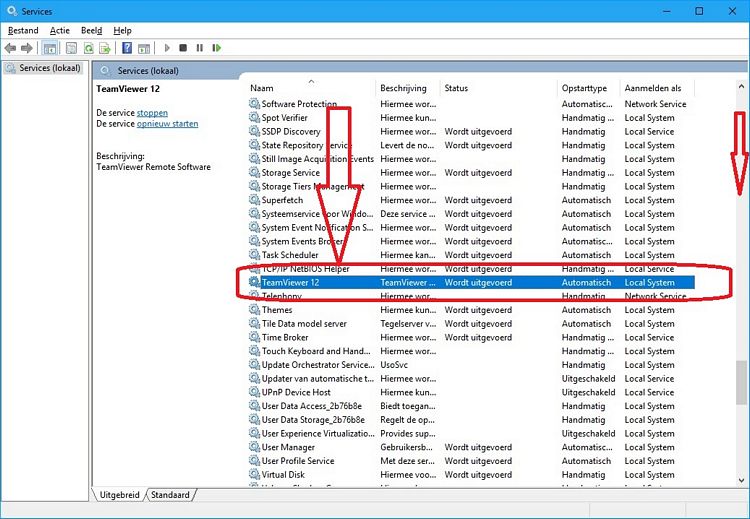
Task: Open the Help menu
Action: tap(122, 31)
